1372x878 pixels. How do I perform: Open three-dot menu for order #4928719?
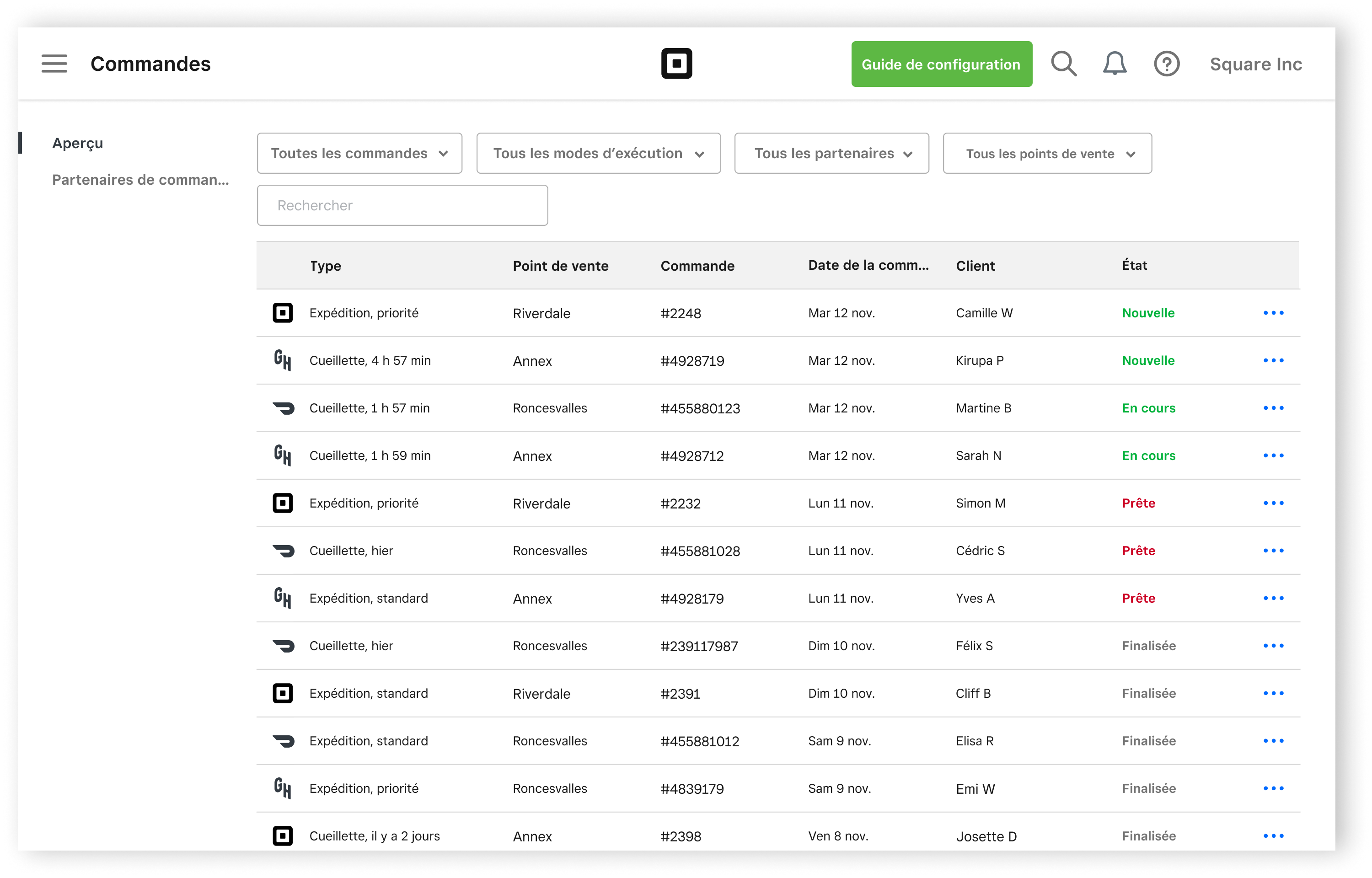tap(1273, 360)
